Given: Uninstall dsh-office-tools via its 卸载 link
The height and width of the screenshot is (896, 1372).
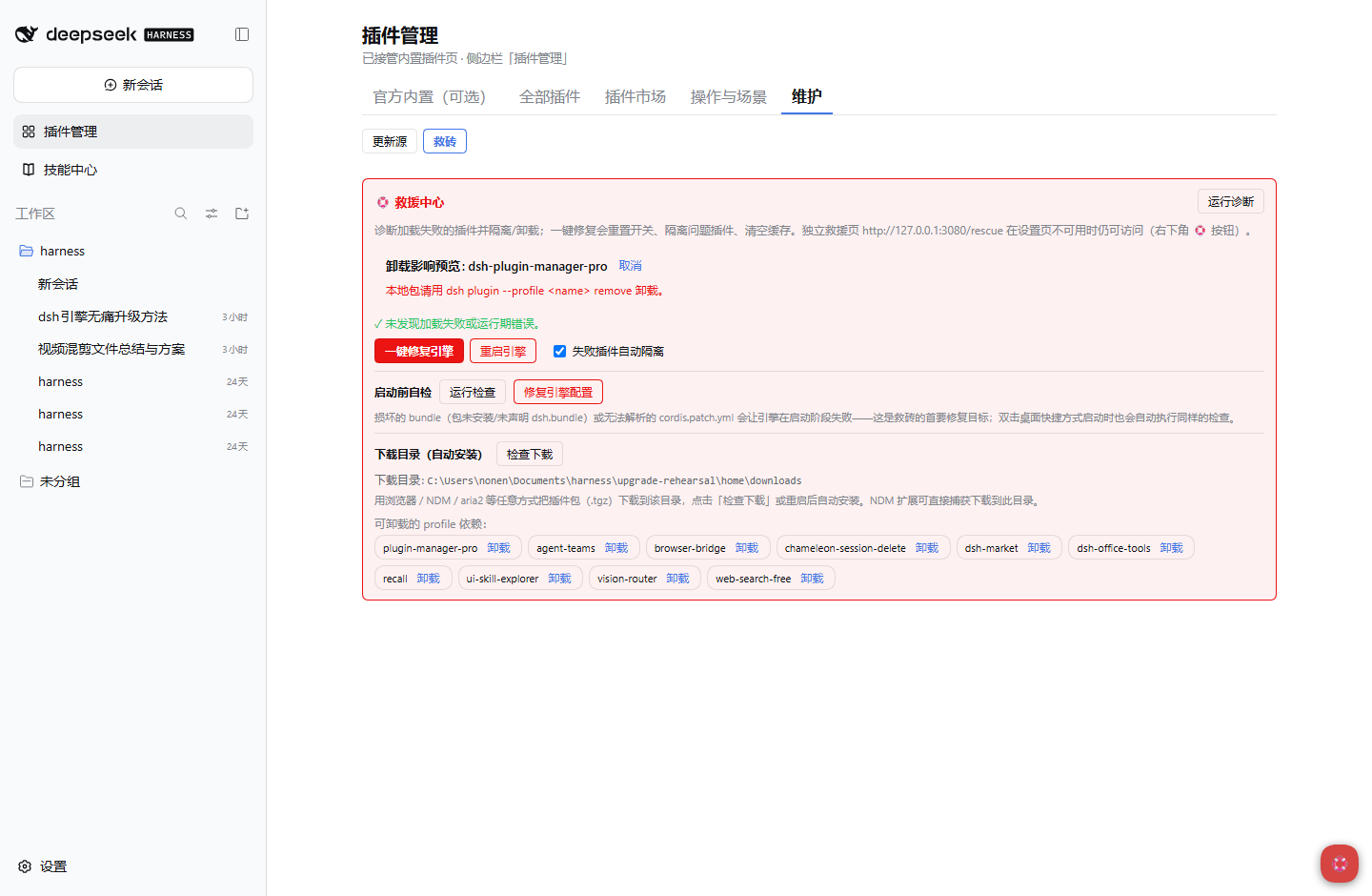Looking at the screenshot, I should (1172, 548).
